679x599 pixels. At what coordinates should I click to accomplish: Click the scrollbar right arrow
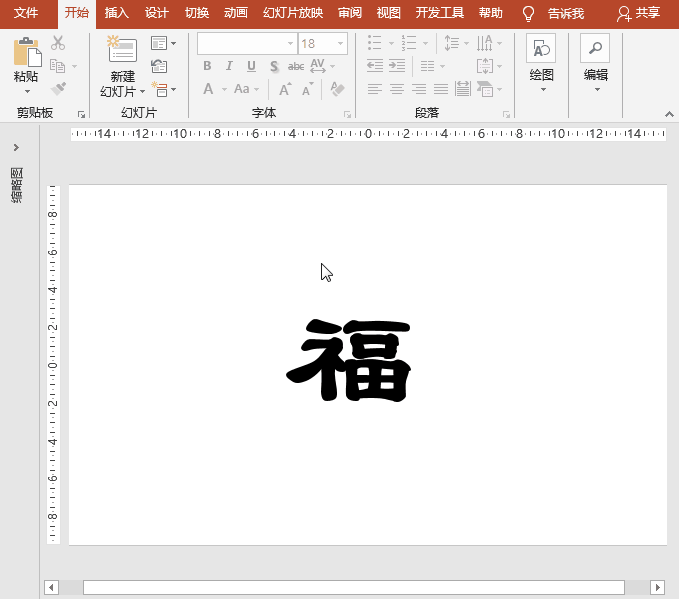[x=657, y=588]
